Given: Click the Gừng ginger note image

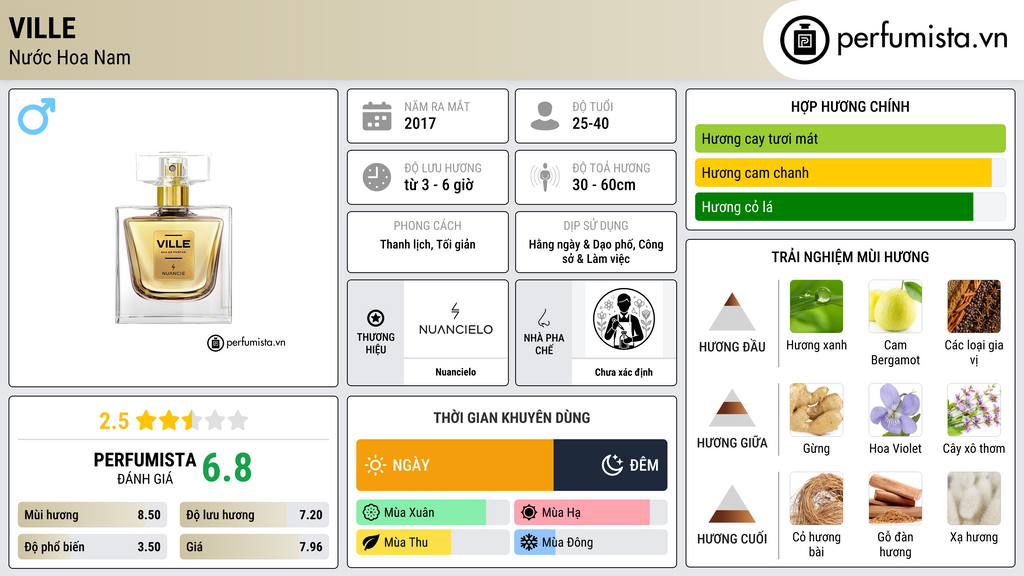Looking at the screenshot, I should click(x=816, y=409).
